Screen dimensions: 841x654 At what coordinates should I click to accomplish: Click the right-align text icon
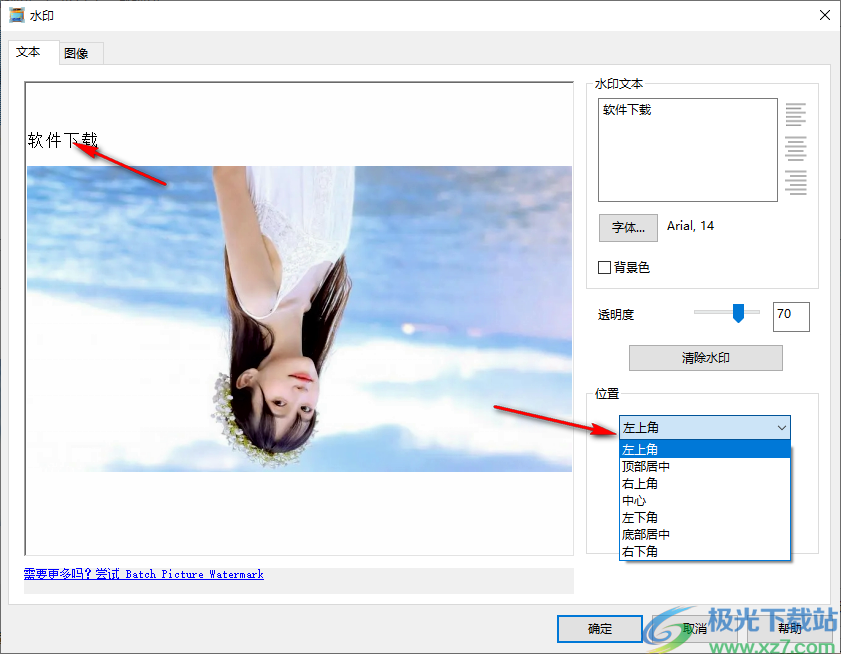coord(795,182)
